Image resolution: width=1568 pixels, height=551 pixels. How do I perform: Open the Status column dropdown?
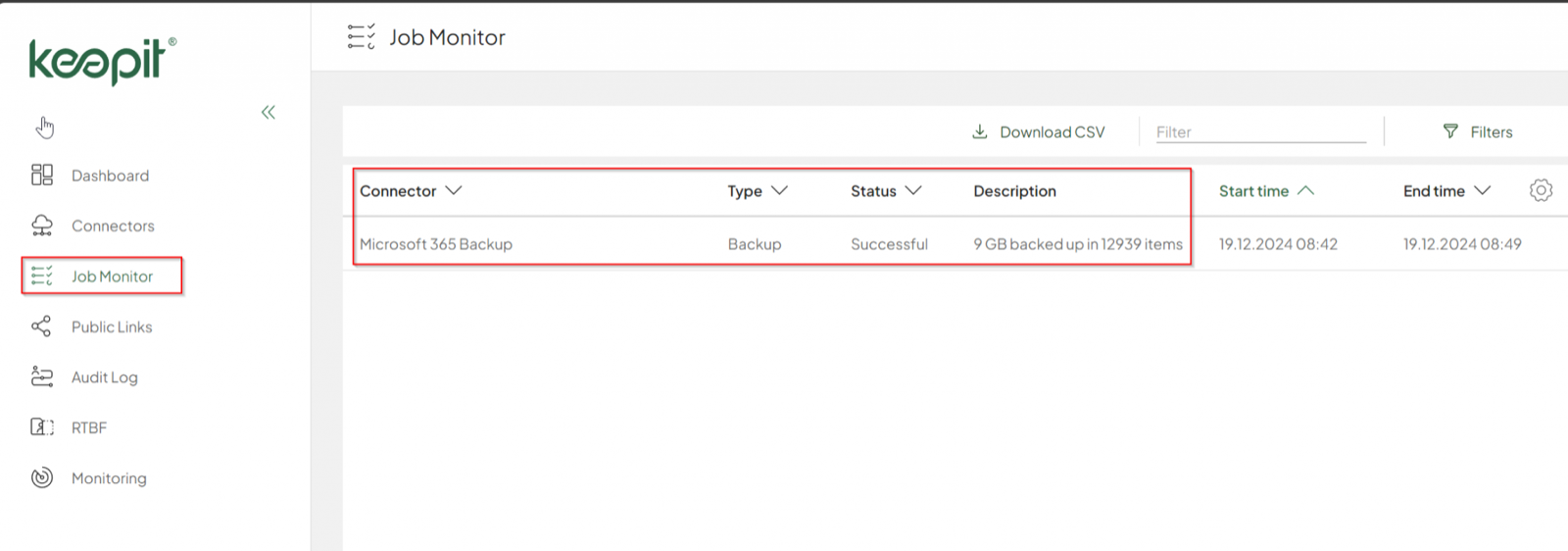tap(913, 190)
